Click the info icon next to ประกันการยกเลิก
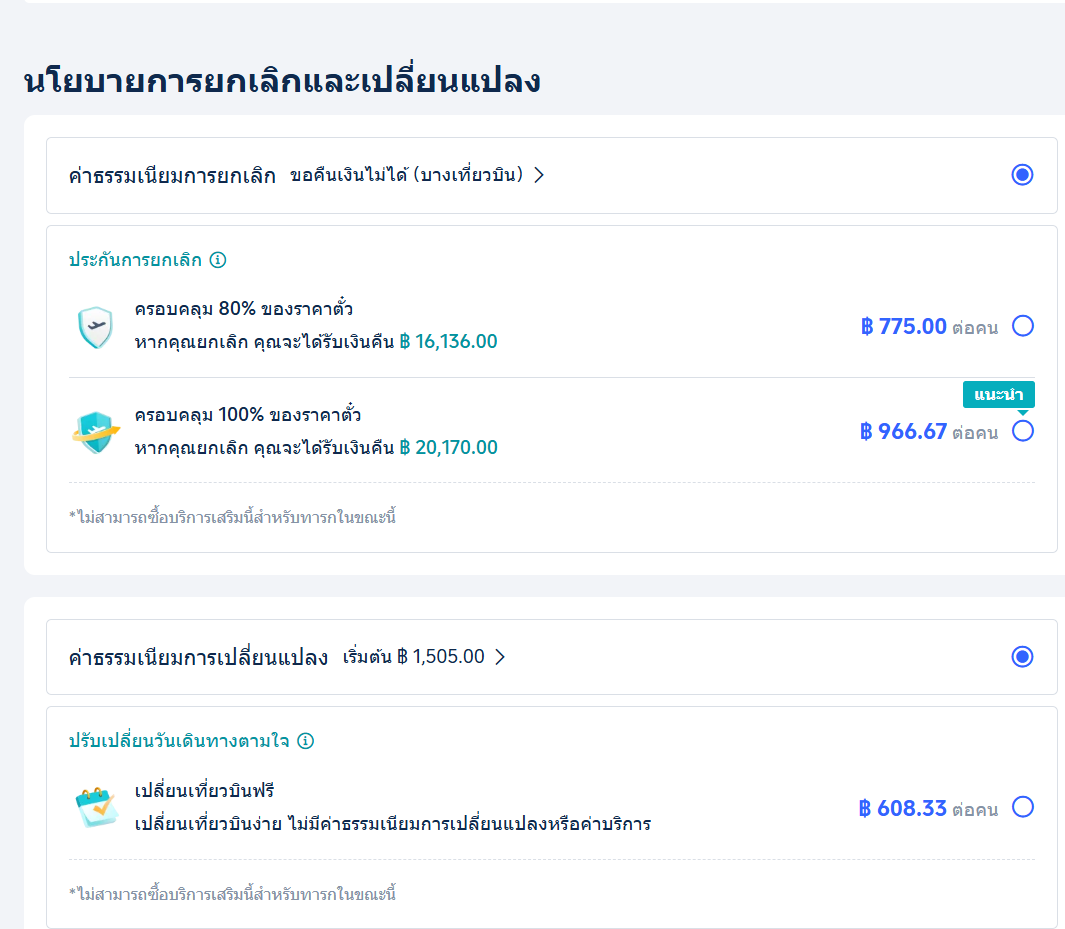This screenshot has width=1065, height=929. pyautogui.click(x=217, y=260)
